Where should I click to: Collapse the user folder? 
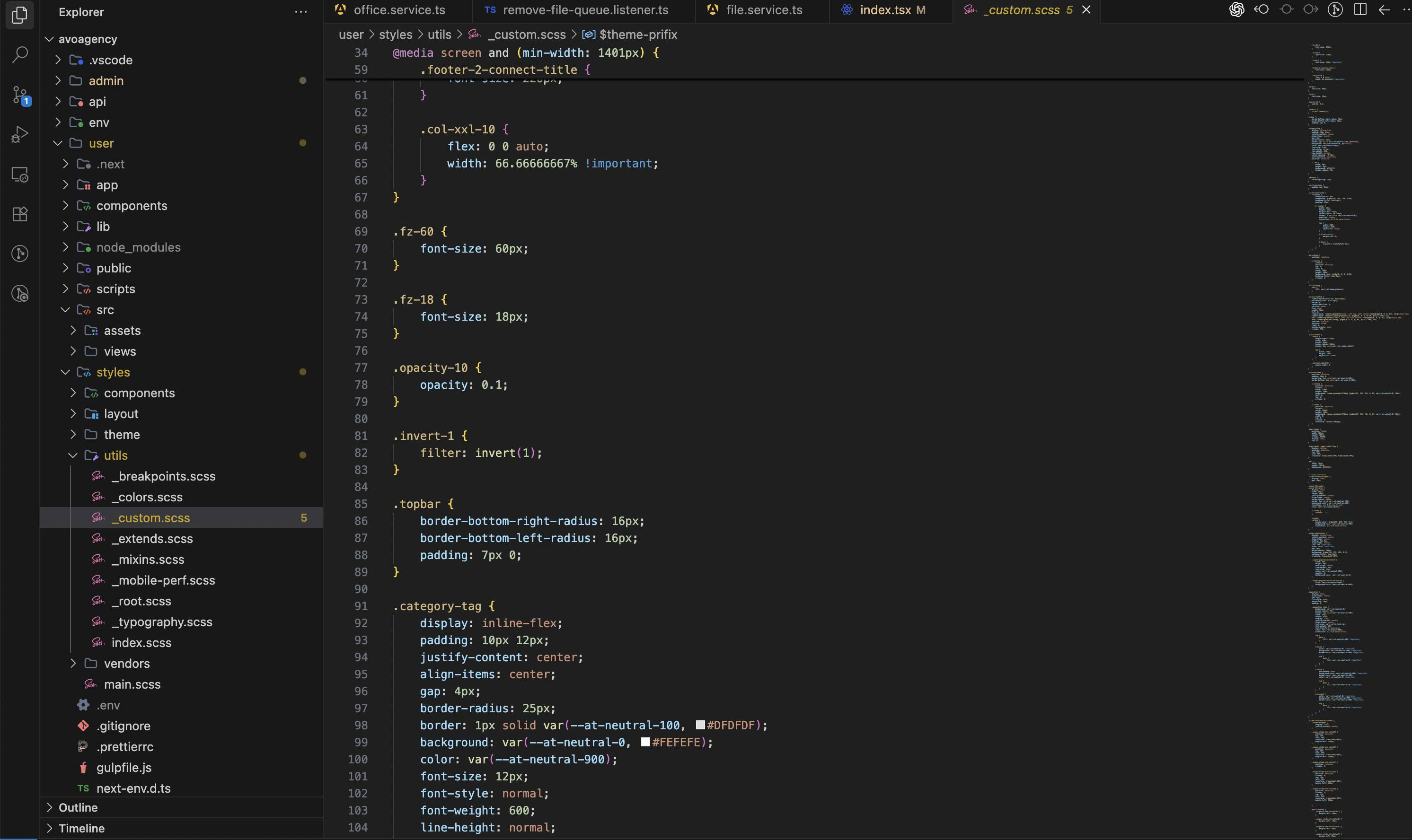point(181,143)
